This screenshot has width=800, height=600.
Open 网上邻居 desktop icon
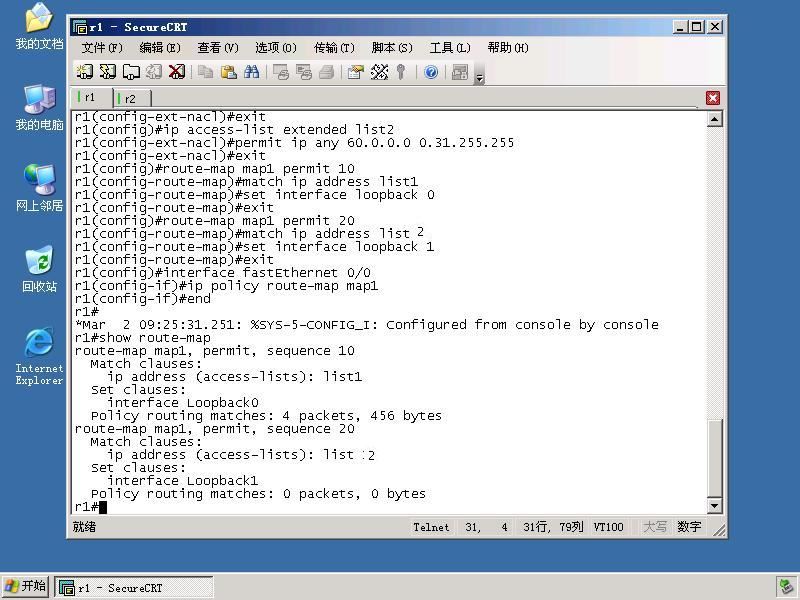click(39, 188)
